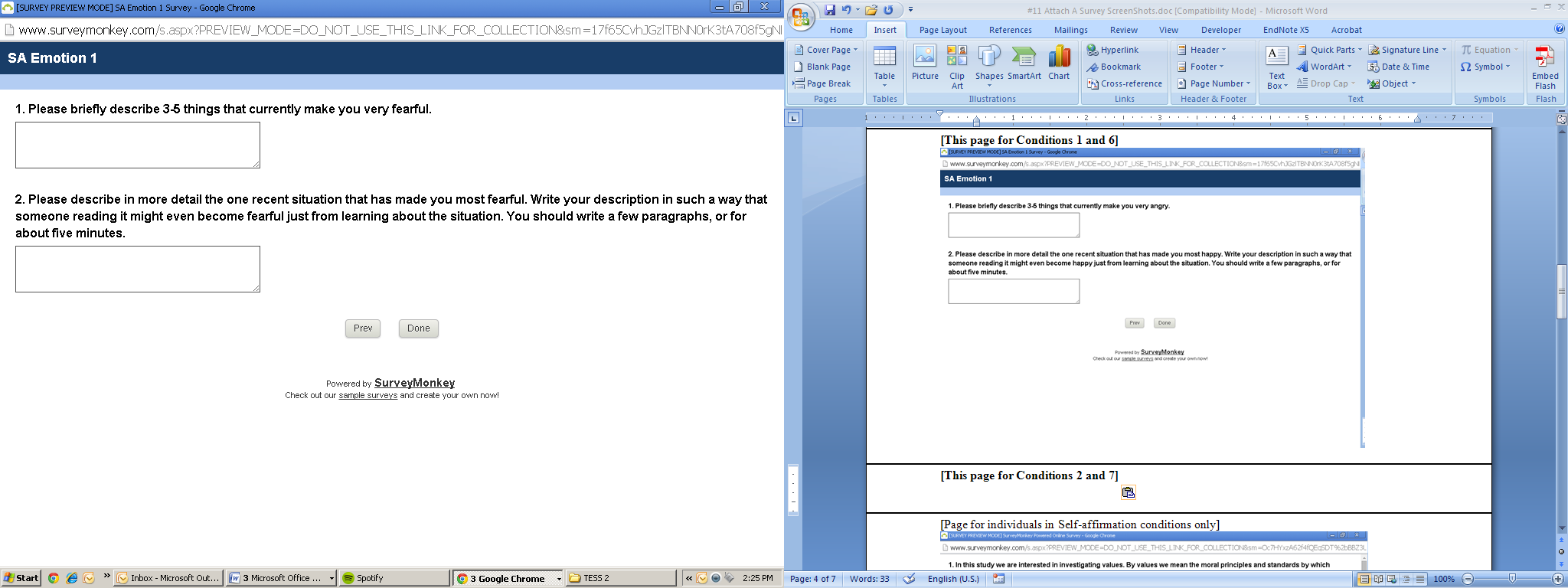Click the Open folder icon in Quick Access
Viewport: 1568px width, 588px height.
coord(871,10)
